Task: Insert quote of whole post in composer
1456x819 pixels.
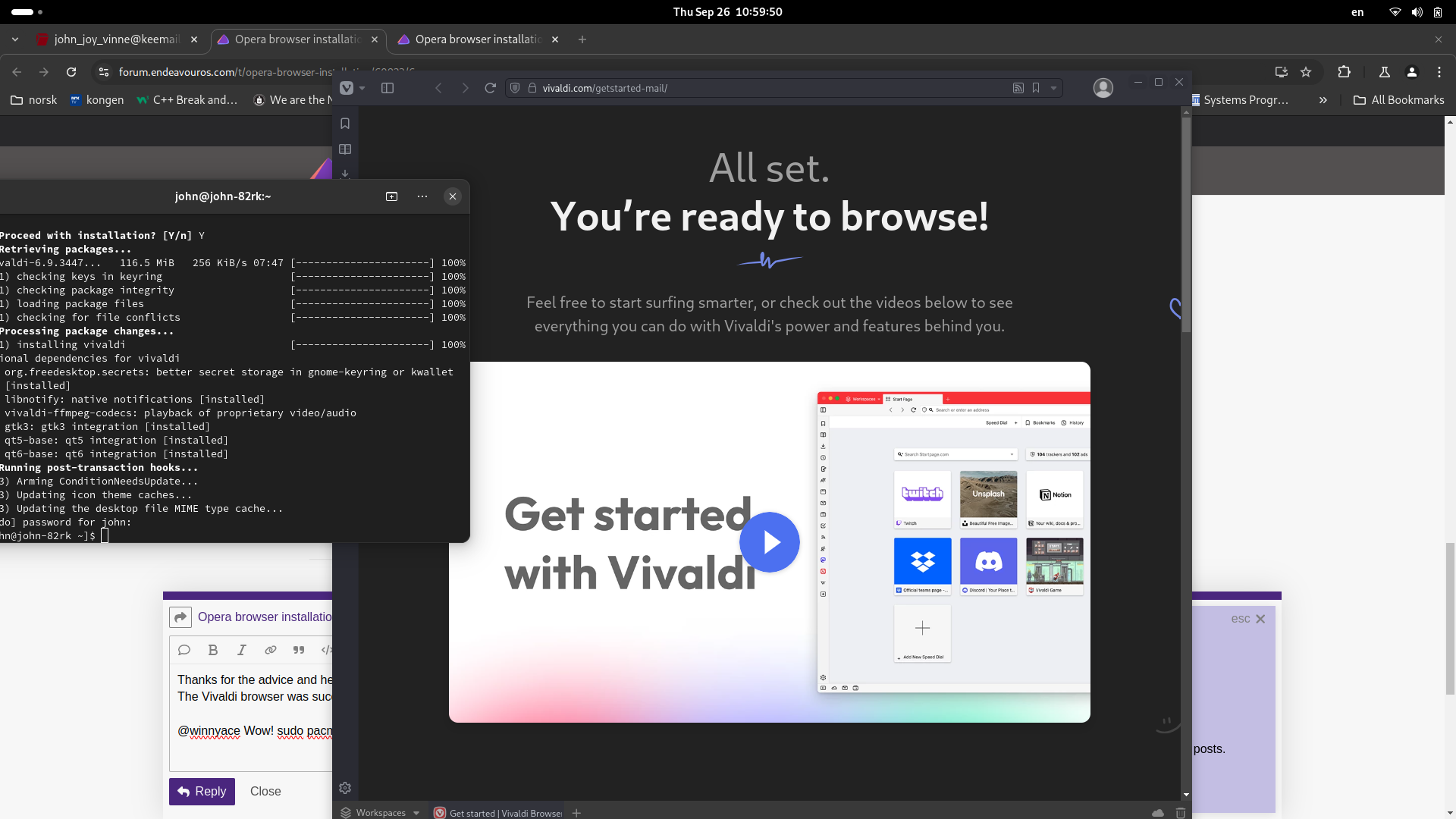Action: tap(184, 650)
